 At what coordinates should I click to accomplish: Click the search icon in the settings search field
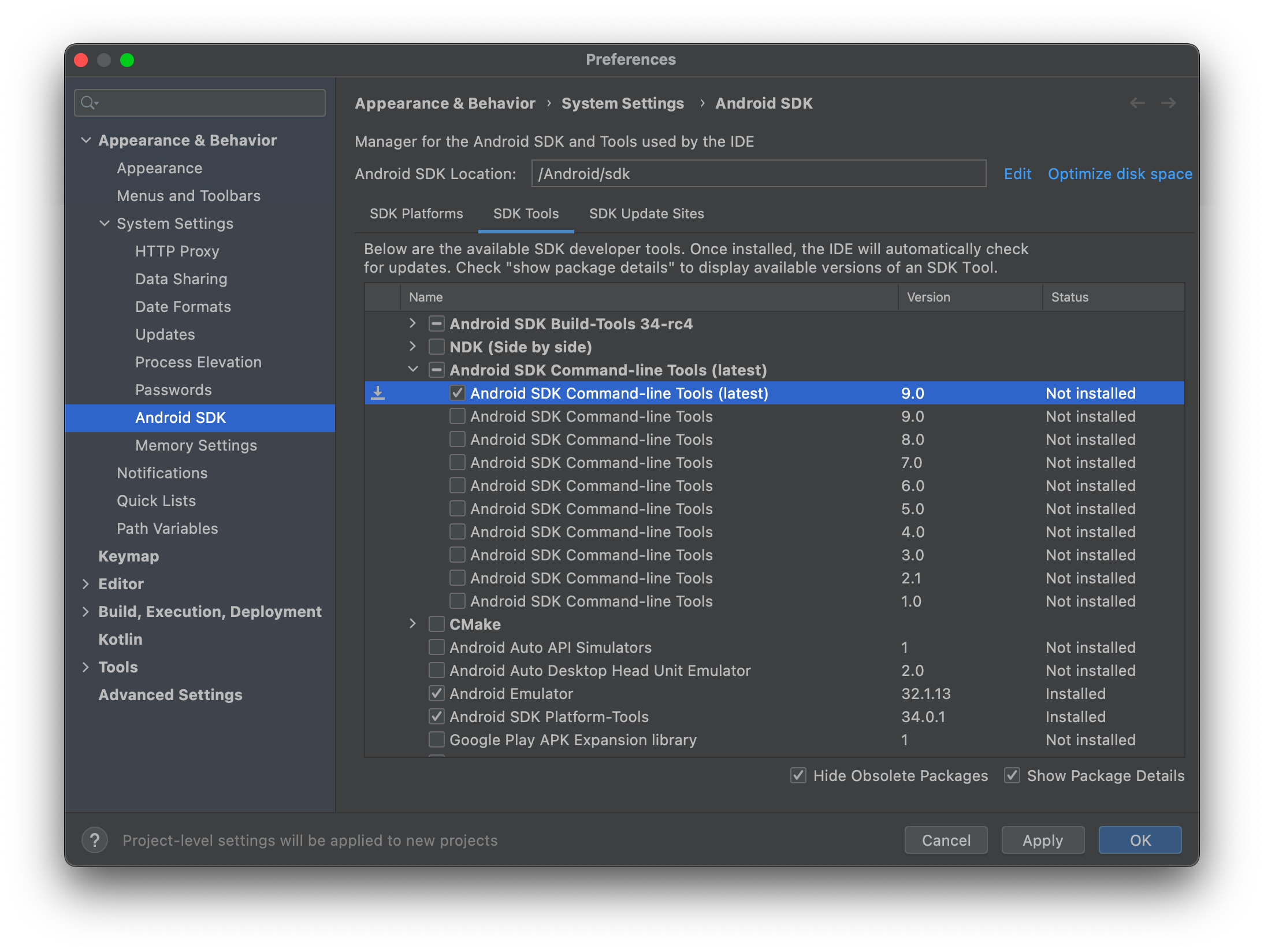coord(90,102)
